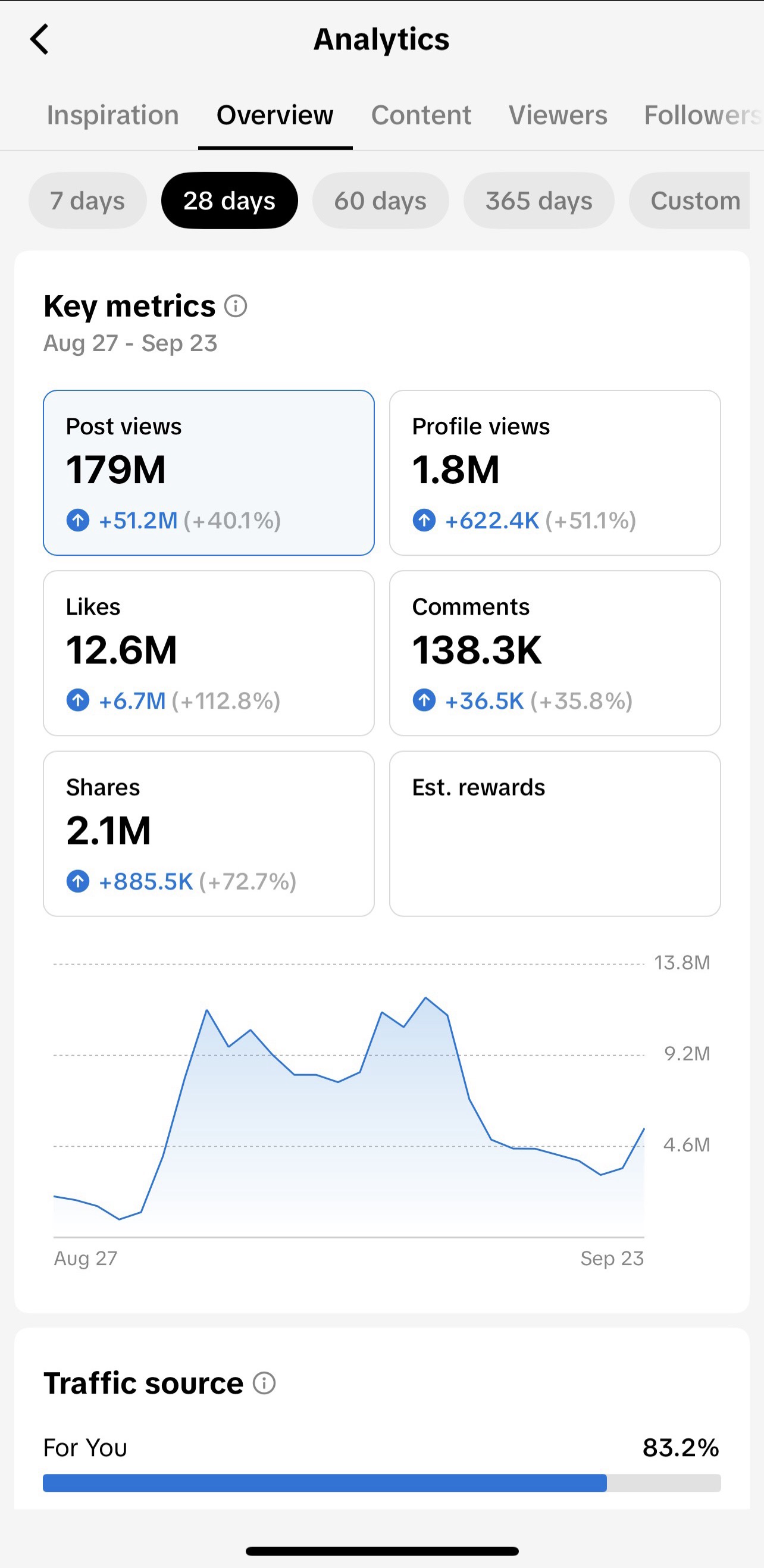Image resolution: width=764 pixels, height=1568 pixels.
Task: Switch to the Viewers tab
Action: (558, 115)
